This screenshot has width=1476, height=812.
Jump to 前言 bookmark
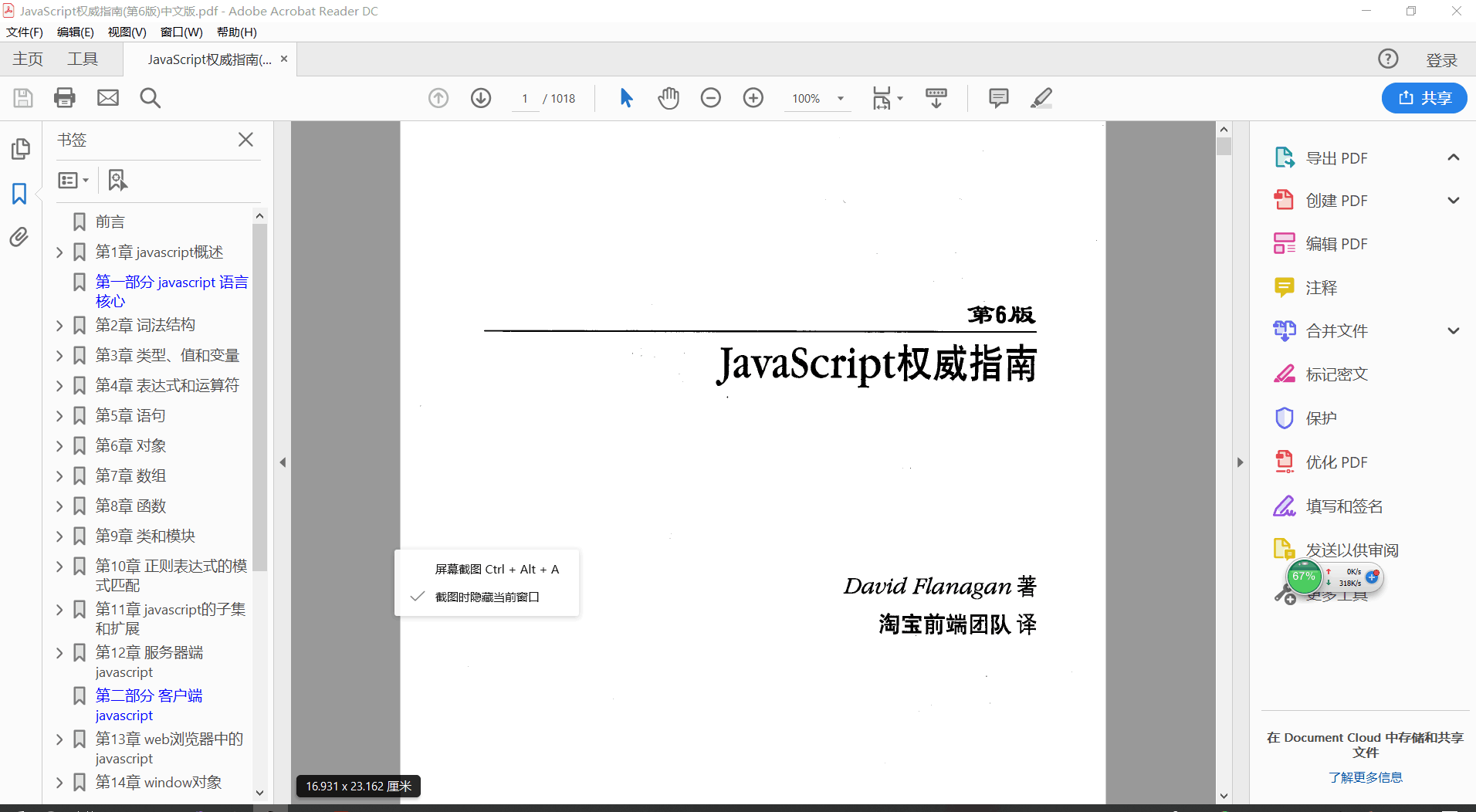tap(110, 222)
